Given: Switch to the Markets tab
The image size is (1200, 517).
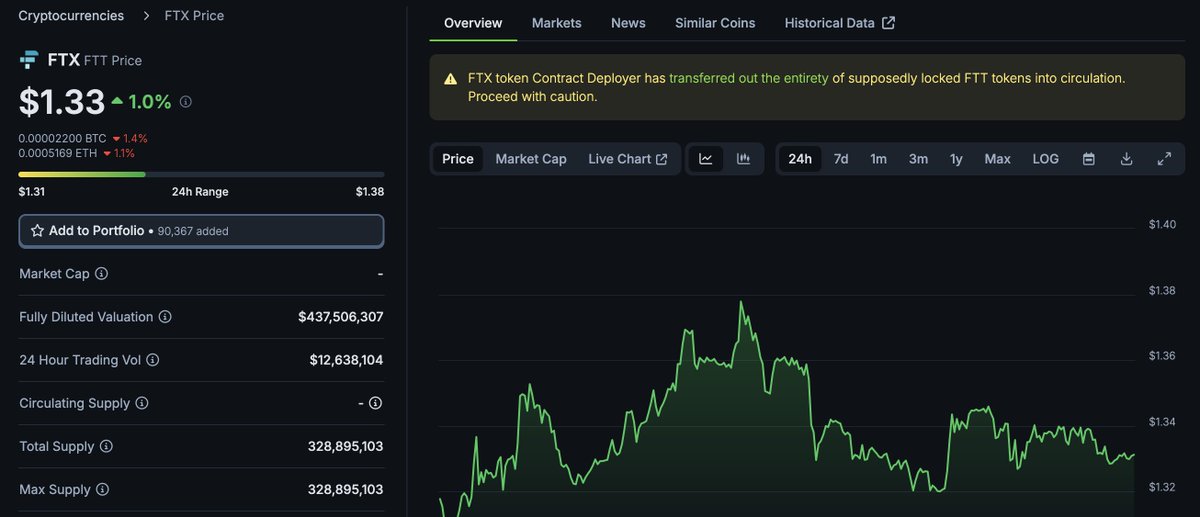Looking at the screenshot, I should point(556,23).
